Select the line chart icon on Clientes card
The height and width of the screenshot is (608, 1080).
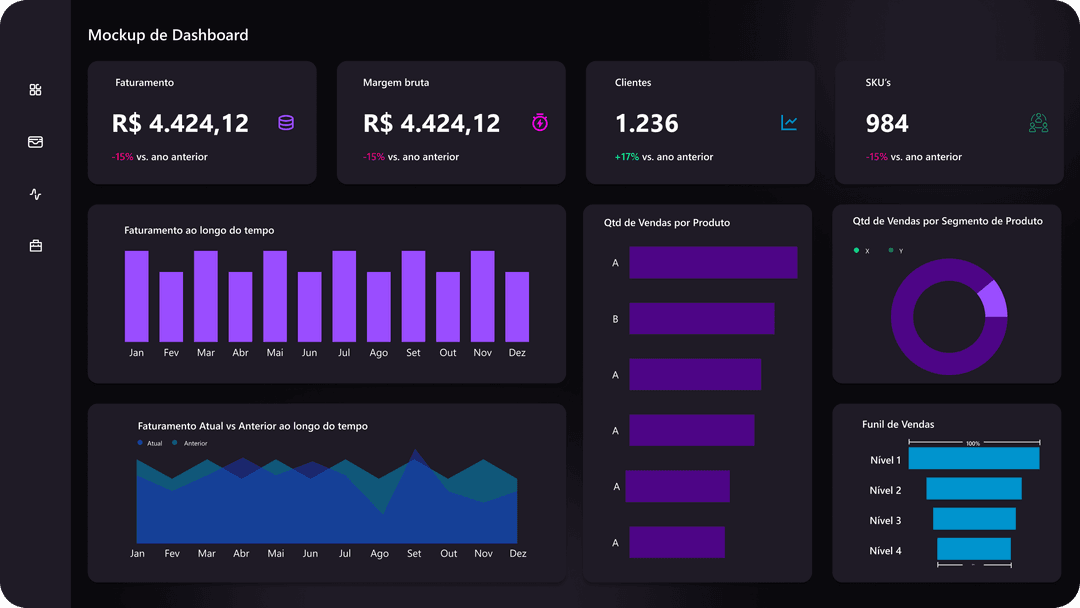(789, 123)
